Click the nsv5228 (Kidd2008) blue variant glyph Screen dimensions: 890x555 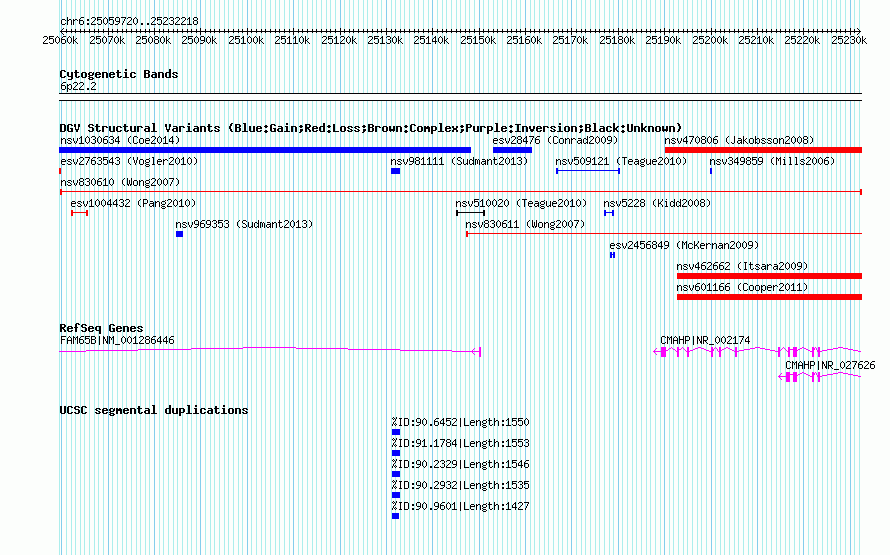[x=609, y=213]
